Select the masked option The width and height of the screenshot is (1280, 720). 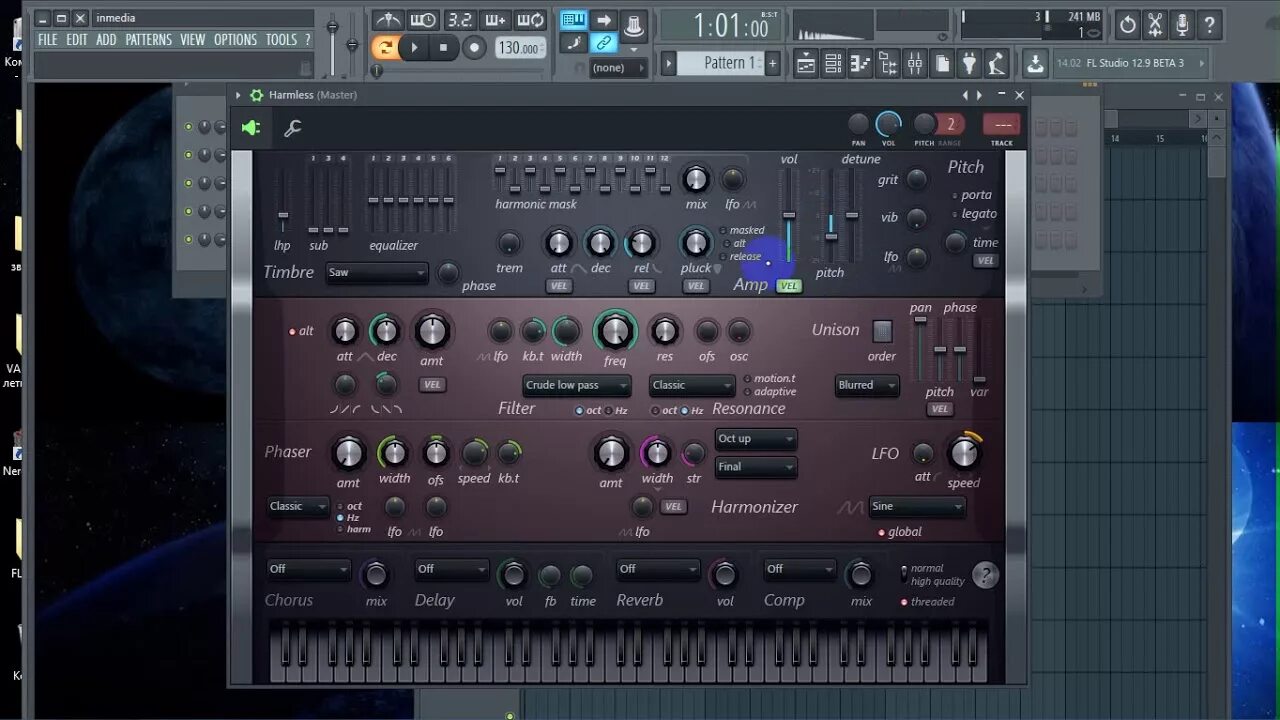pos(743,230)
